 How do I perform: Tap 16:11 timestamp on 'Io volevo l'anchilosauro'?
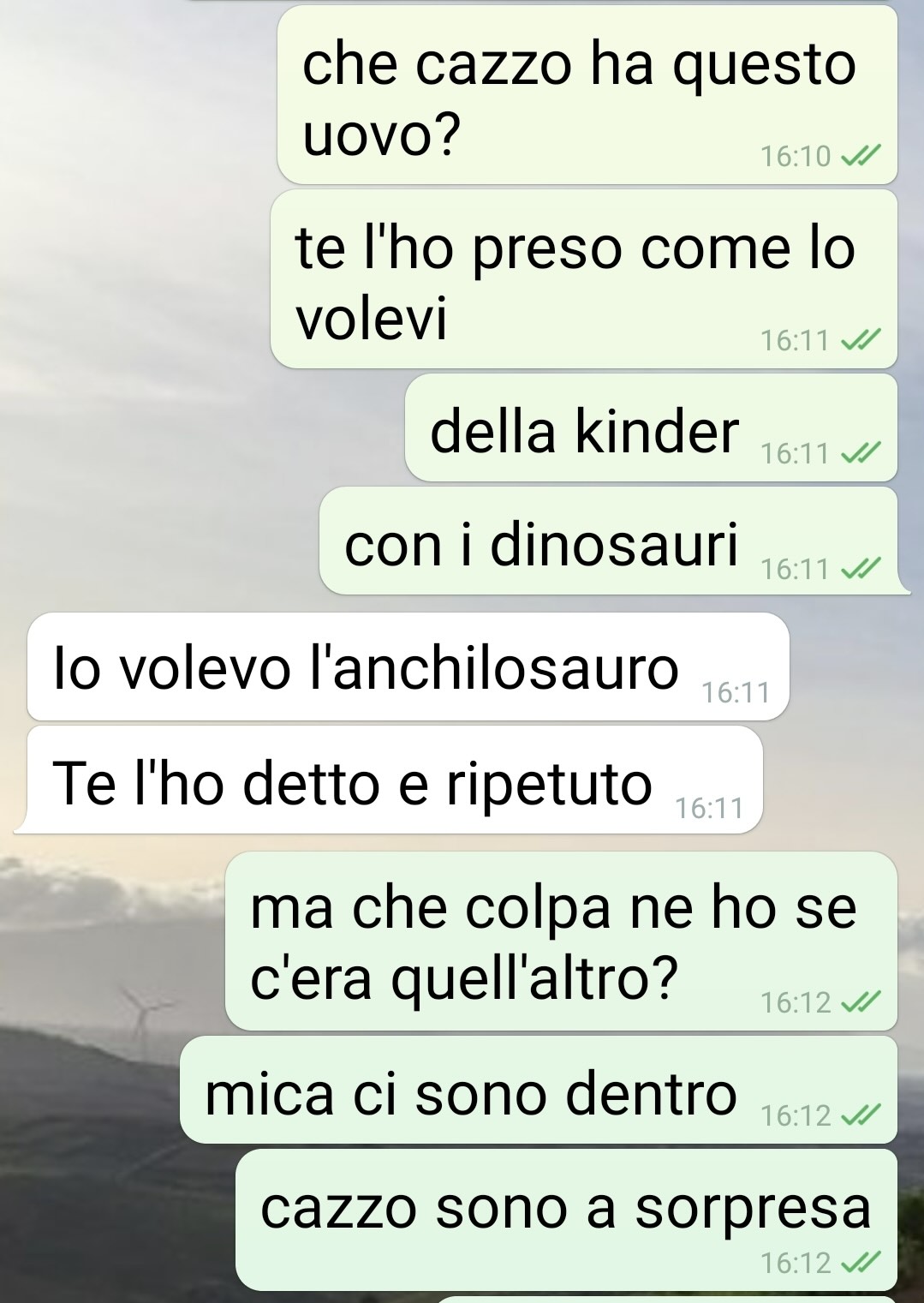coord(736,692)
